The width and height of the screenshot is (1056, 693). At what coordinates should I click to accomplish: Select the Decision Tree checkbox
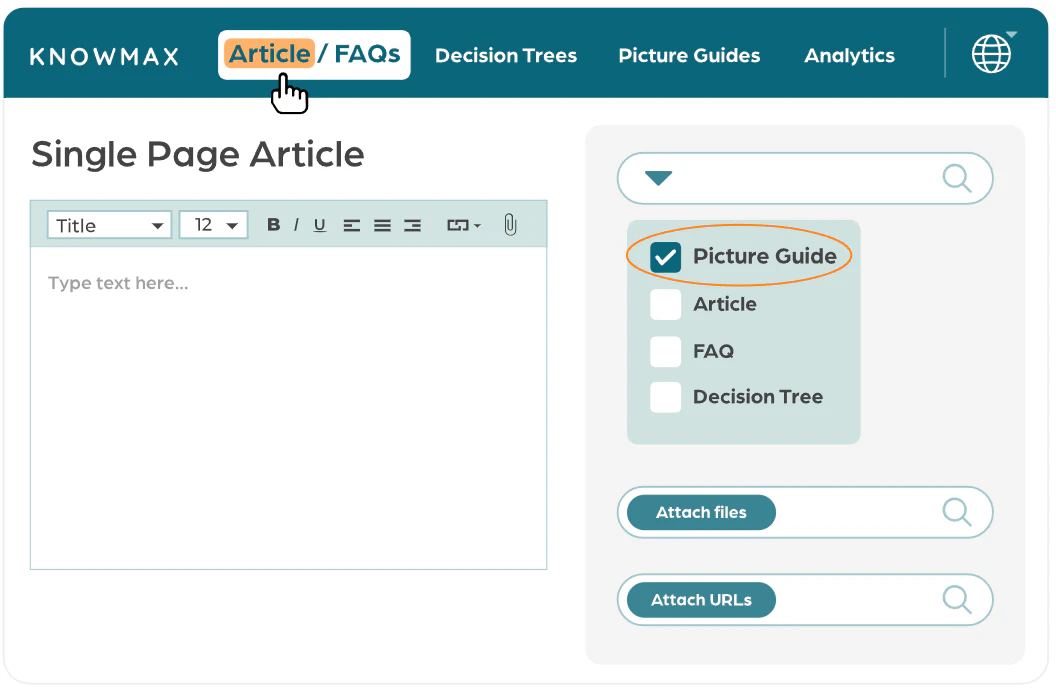pos(666,397)
